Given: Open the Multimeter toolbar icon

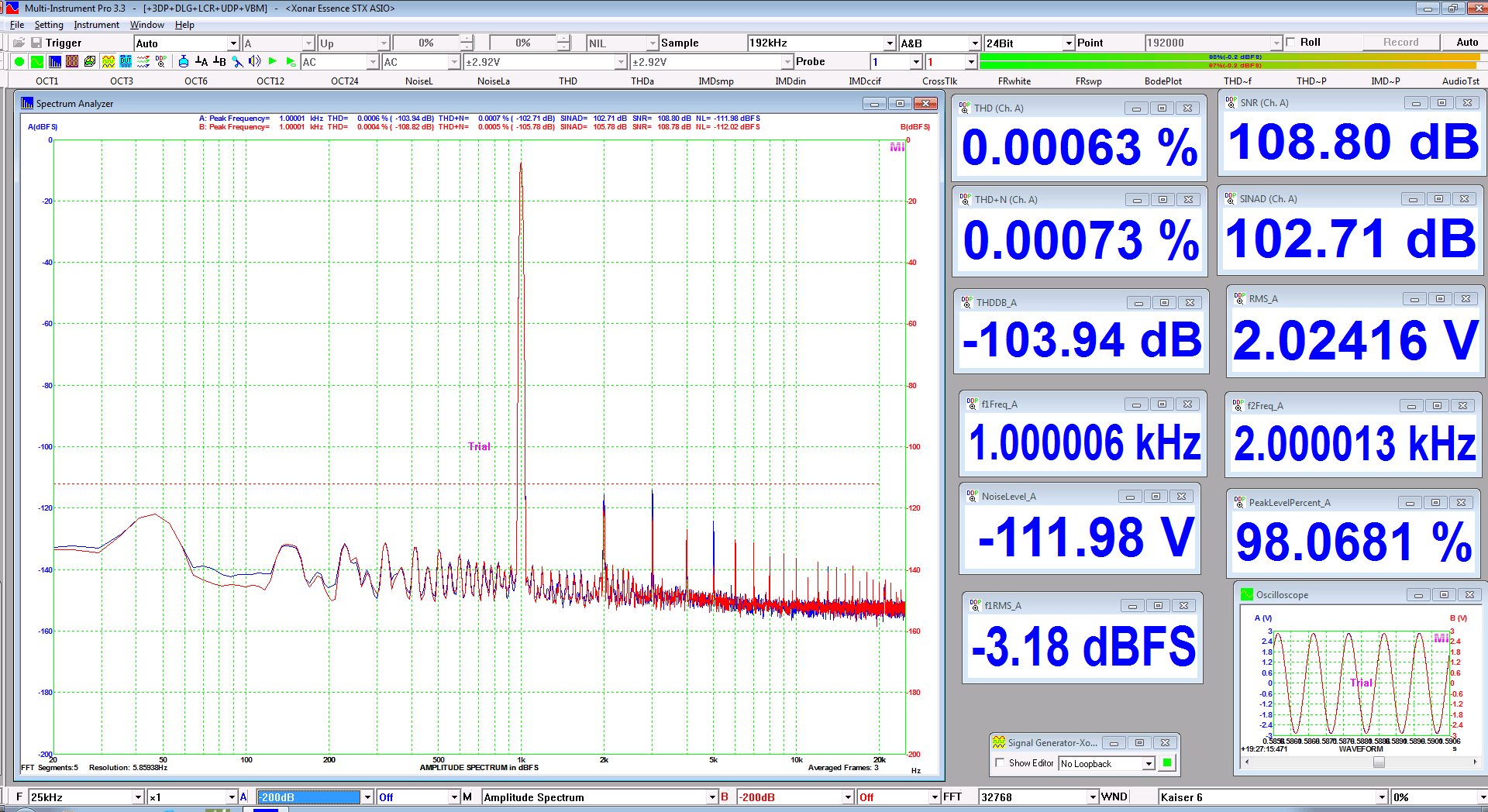Looking at the screenshot, I should [x=72, y=61].
